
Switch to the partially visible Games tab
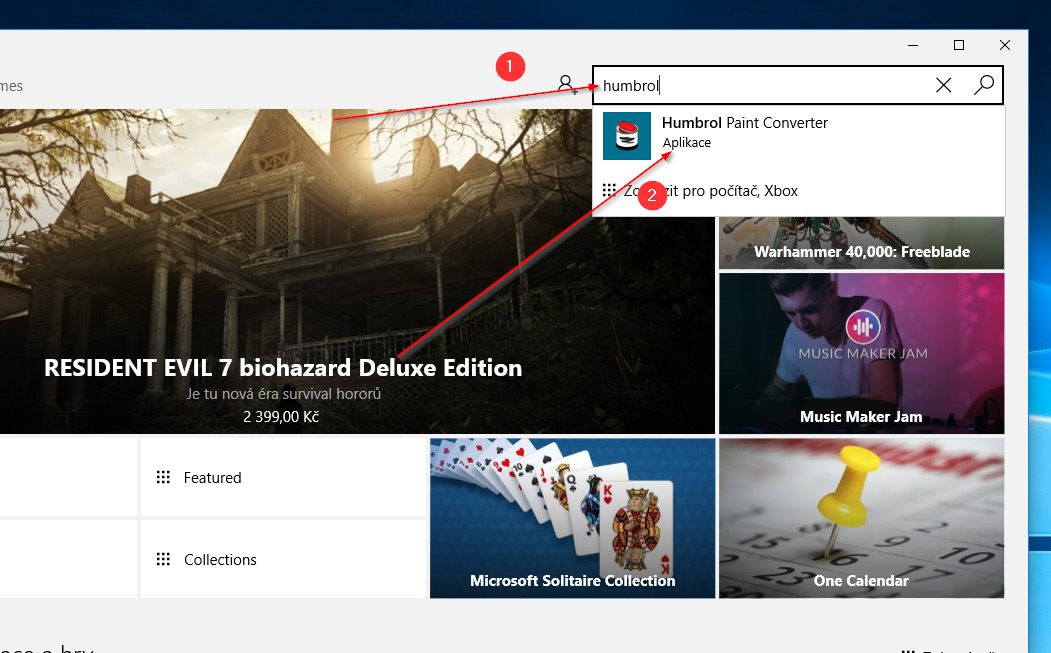click(11, 86)
